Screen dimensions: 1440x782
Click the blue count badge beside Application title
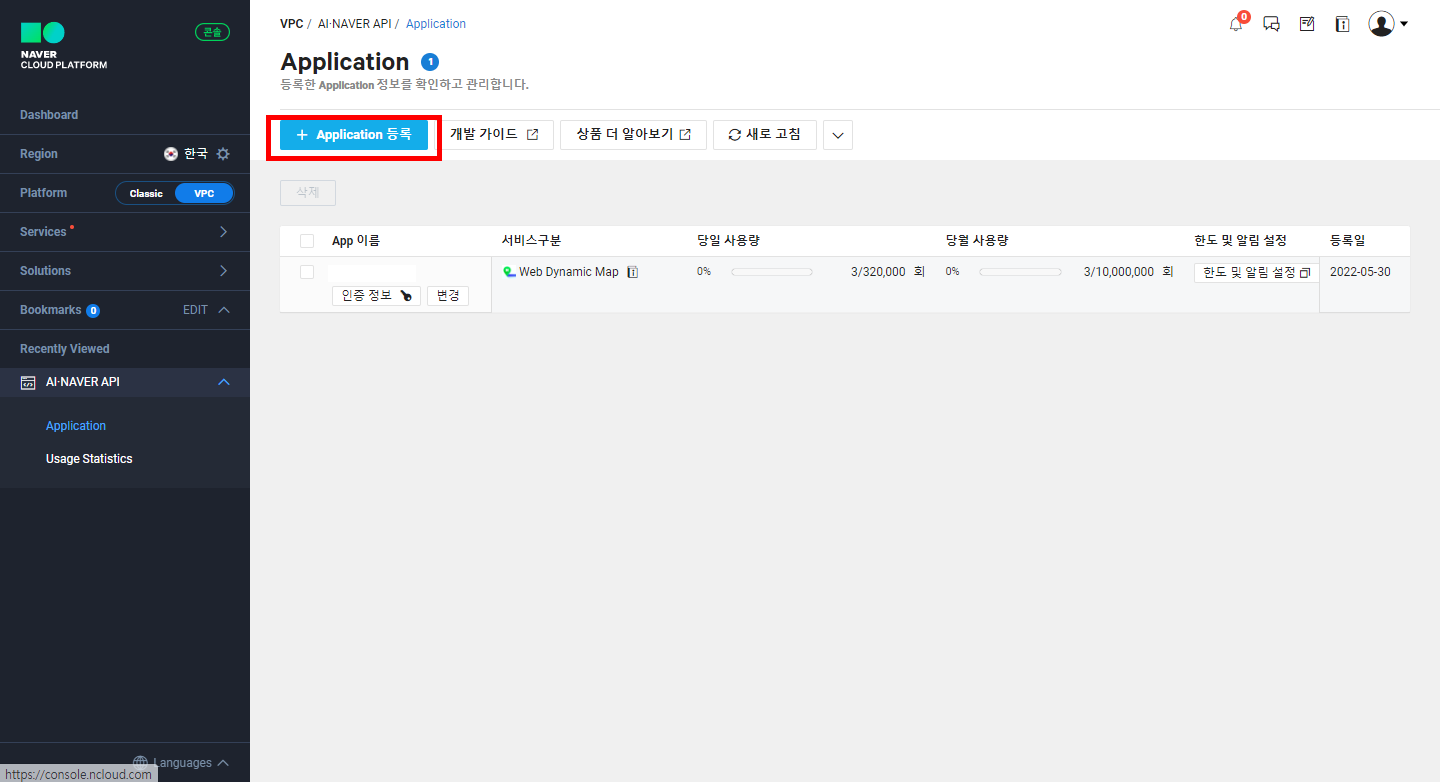pyautogui.click(x=430, y=62)
